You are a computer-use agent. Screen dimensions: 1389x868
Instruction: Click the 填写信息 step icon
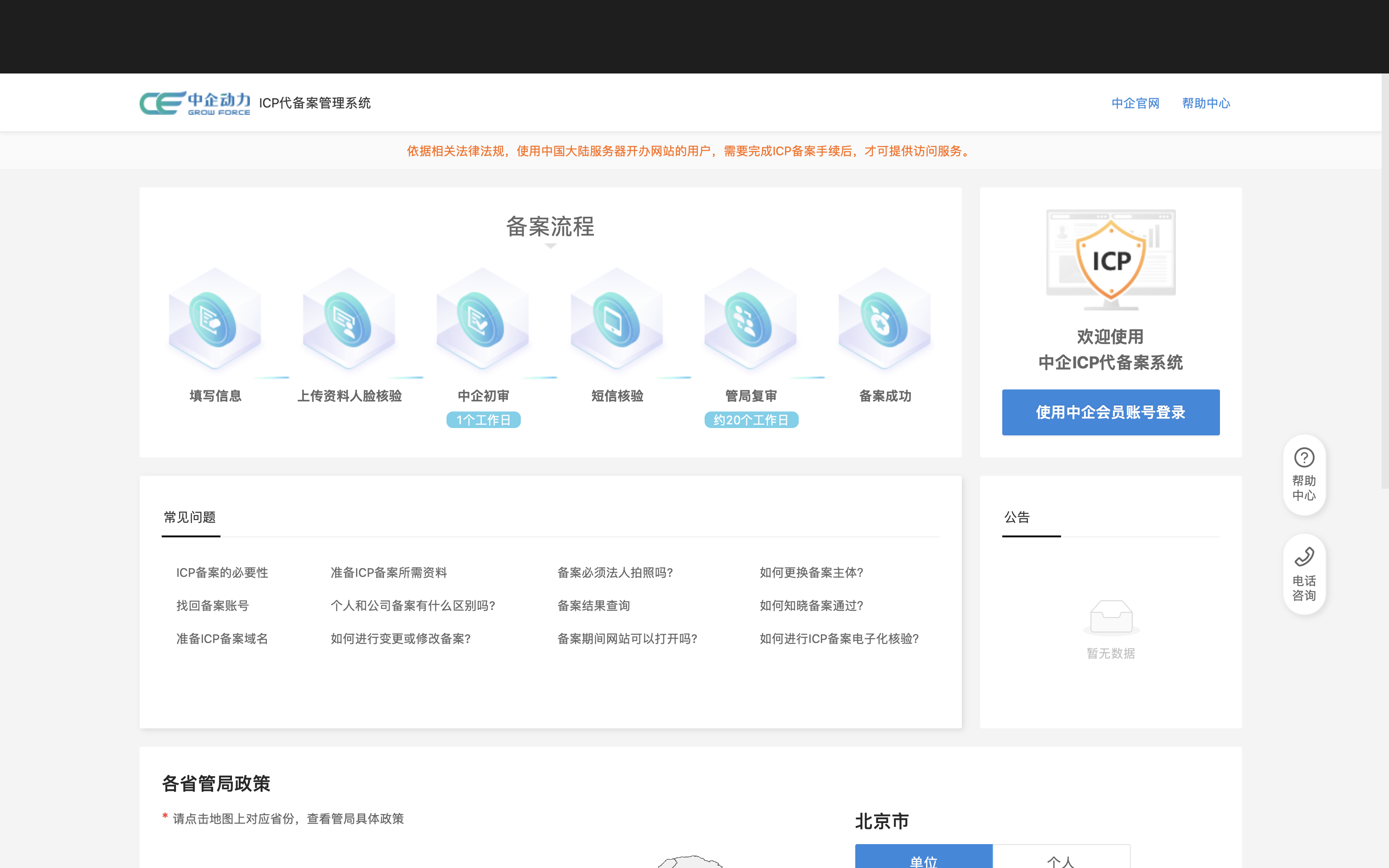215,319
